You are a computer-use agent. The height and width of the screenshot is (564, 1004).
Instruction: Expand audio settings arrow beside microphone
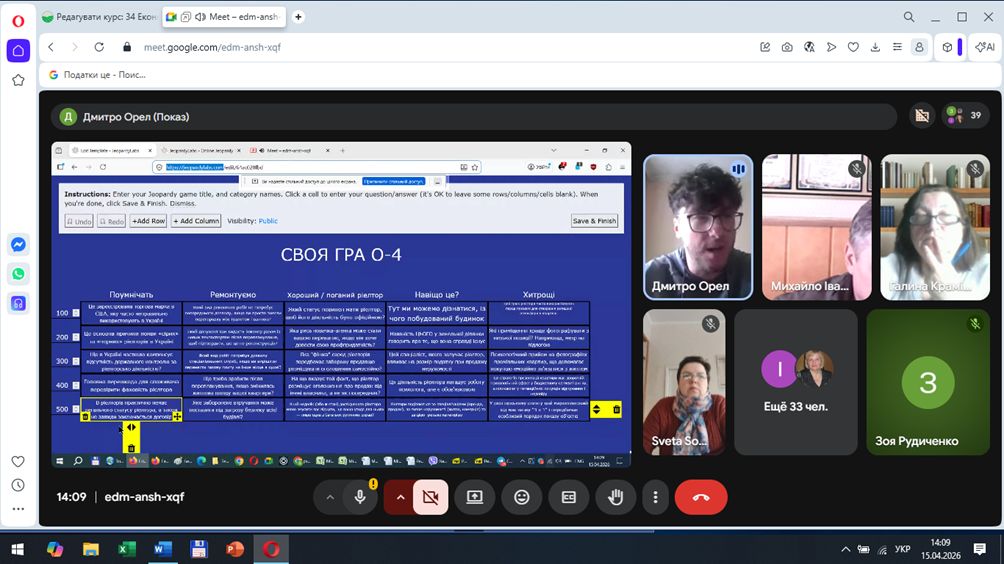(329, 497)
